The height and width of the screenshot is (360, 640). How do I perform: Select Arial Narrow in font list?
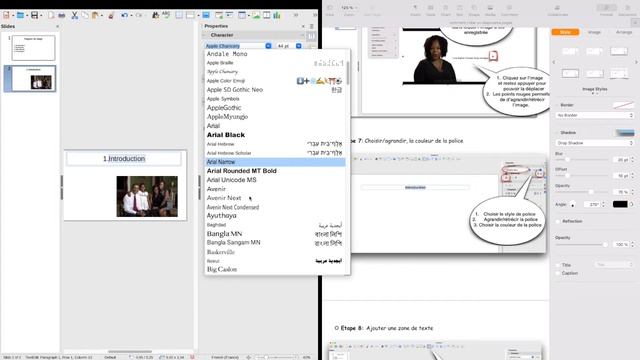tap(275, 162)
